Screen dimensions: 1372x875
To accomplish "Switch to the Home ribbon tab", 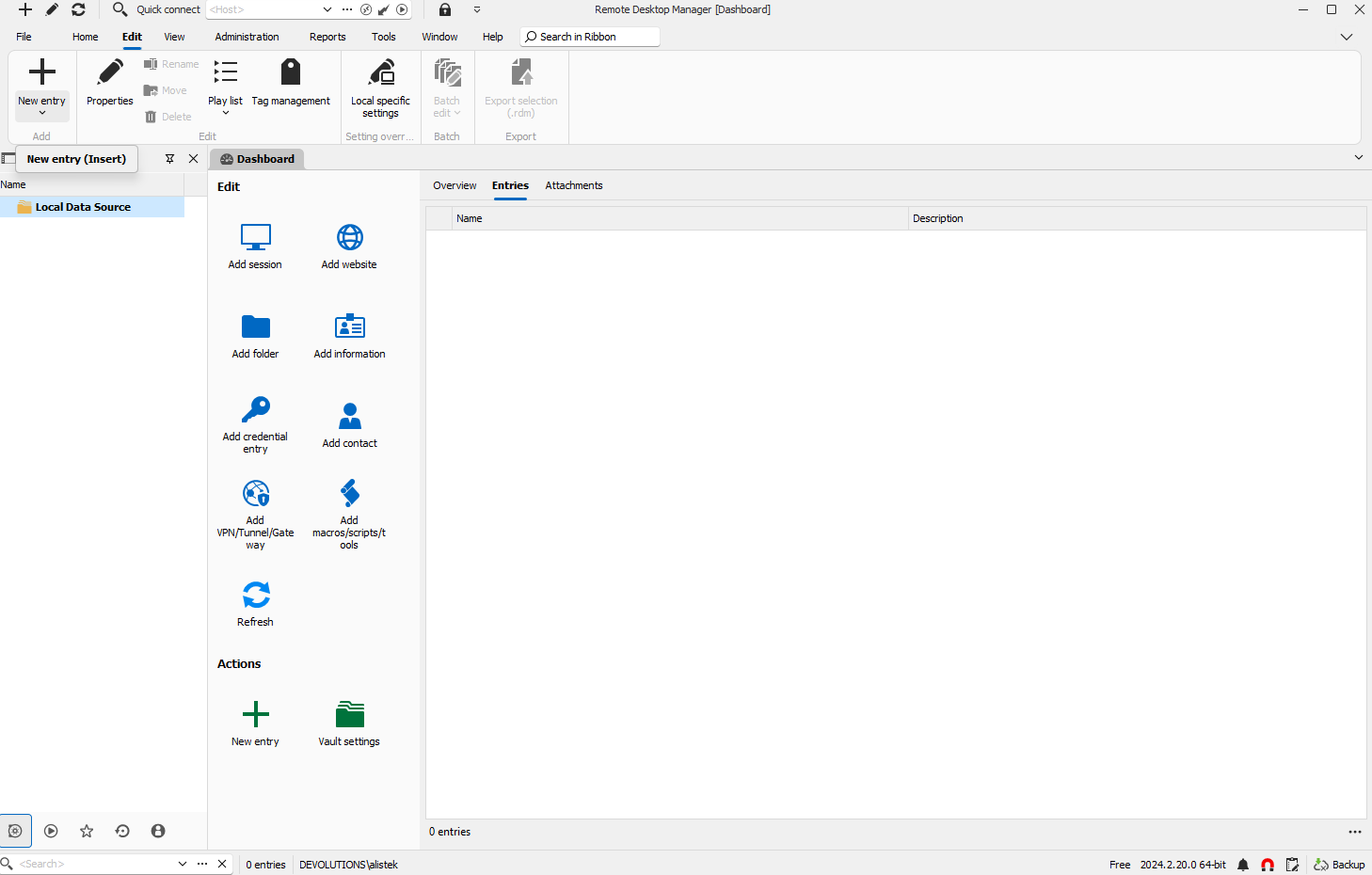I will point(86,37).
